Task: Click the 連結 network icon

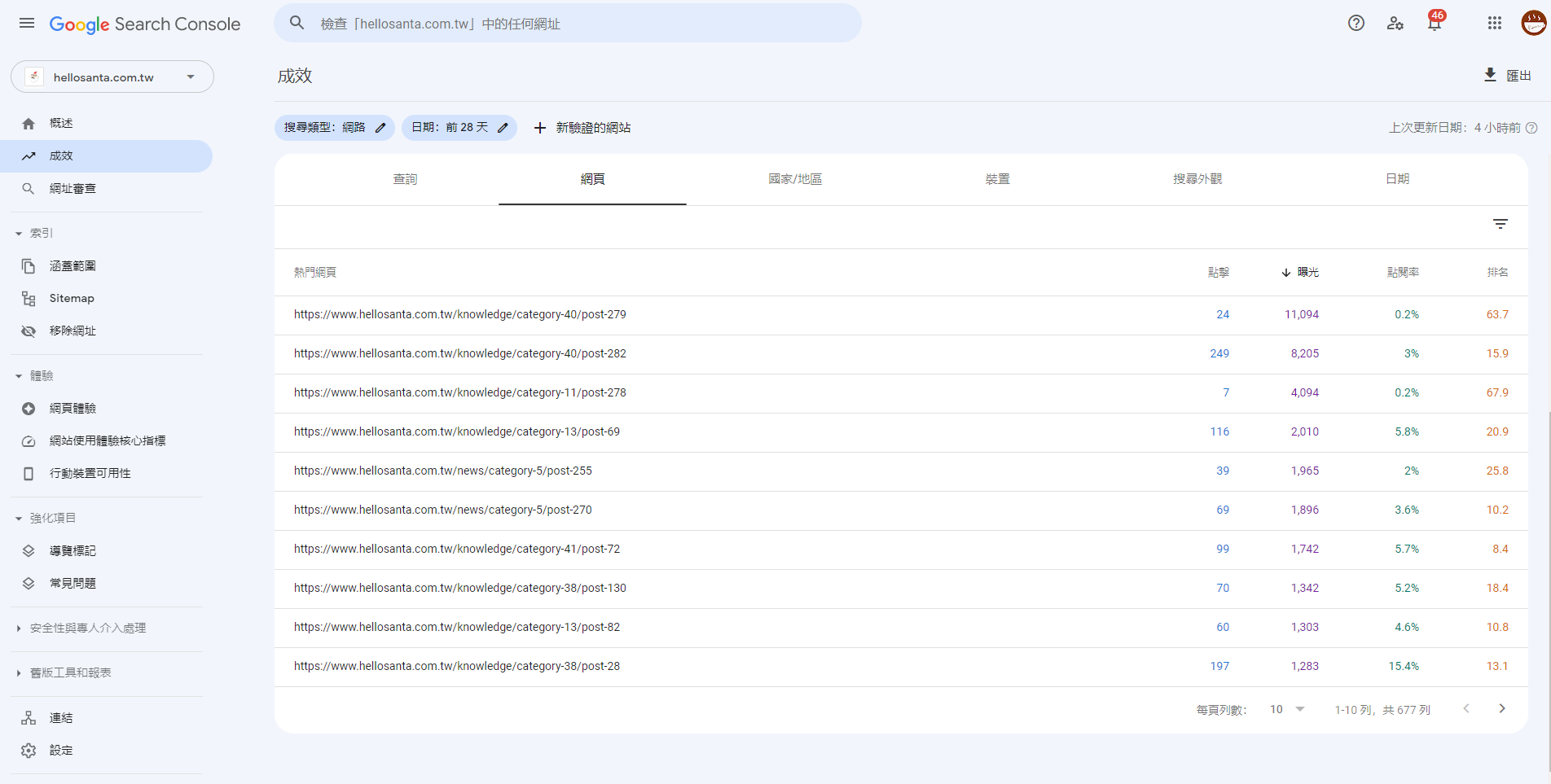Action: pos(29,718)
